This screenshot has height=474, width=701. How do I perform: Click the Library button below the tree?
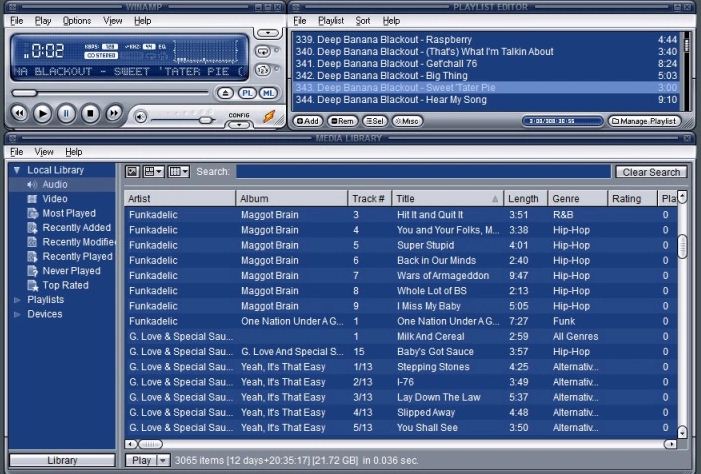pos(62,460)
